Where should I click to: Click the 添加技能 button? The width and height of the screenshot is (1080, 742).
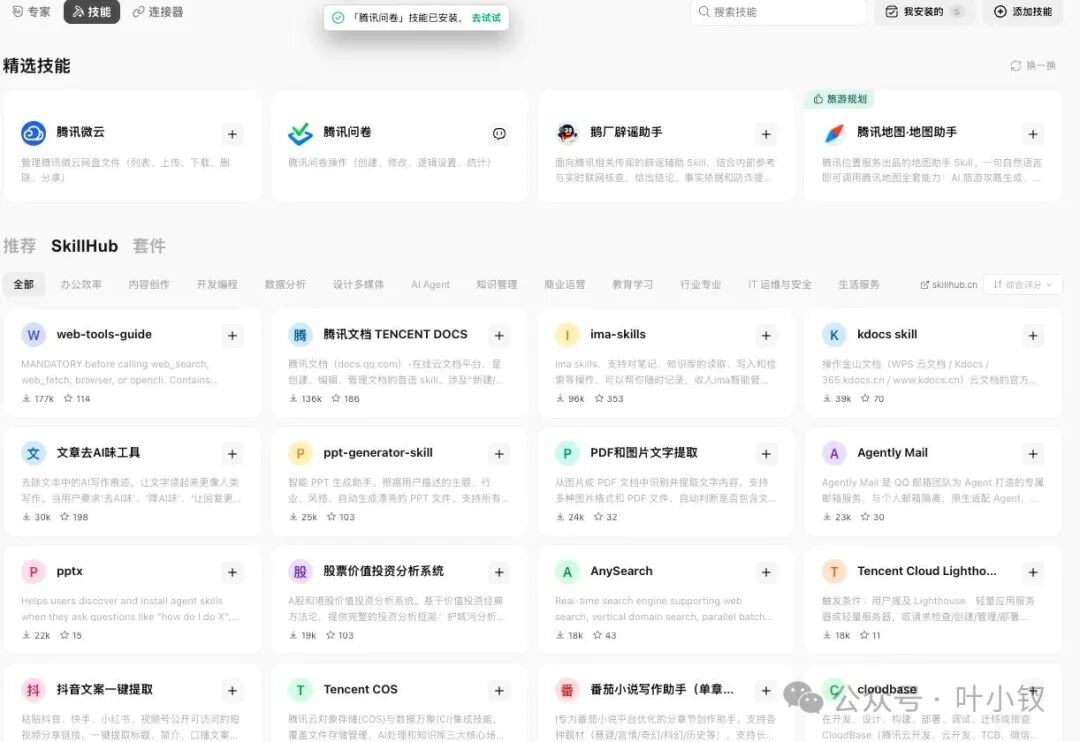coord(1023,12)
